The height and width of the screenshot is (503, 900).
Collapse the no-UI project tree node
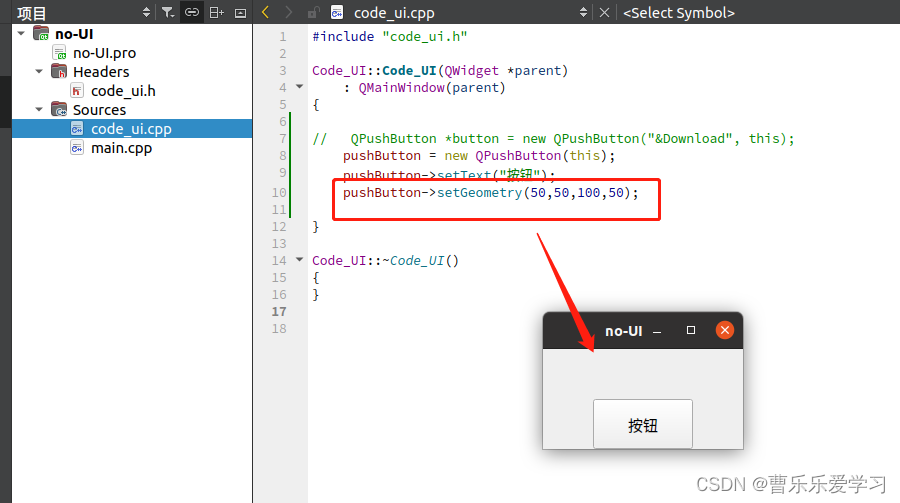point(21,33)
